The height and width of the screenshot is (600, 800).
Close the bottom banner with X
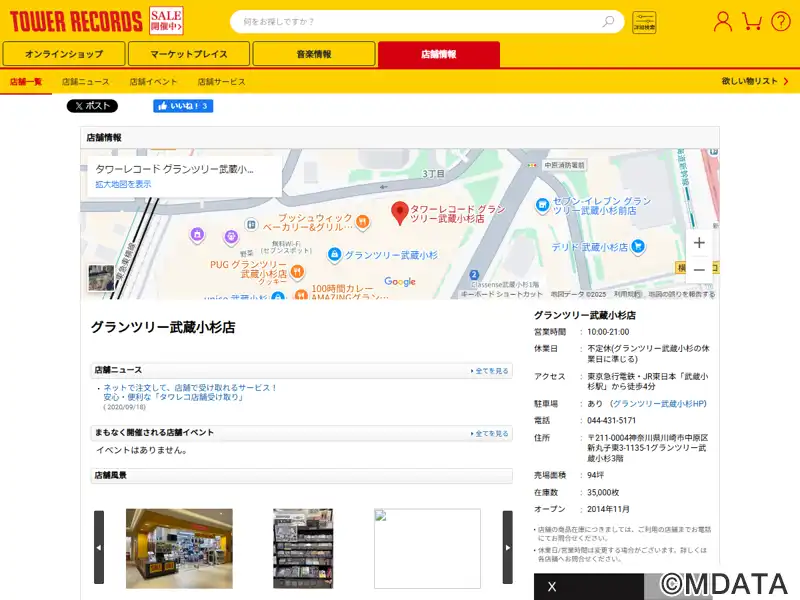[552, 587]
